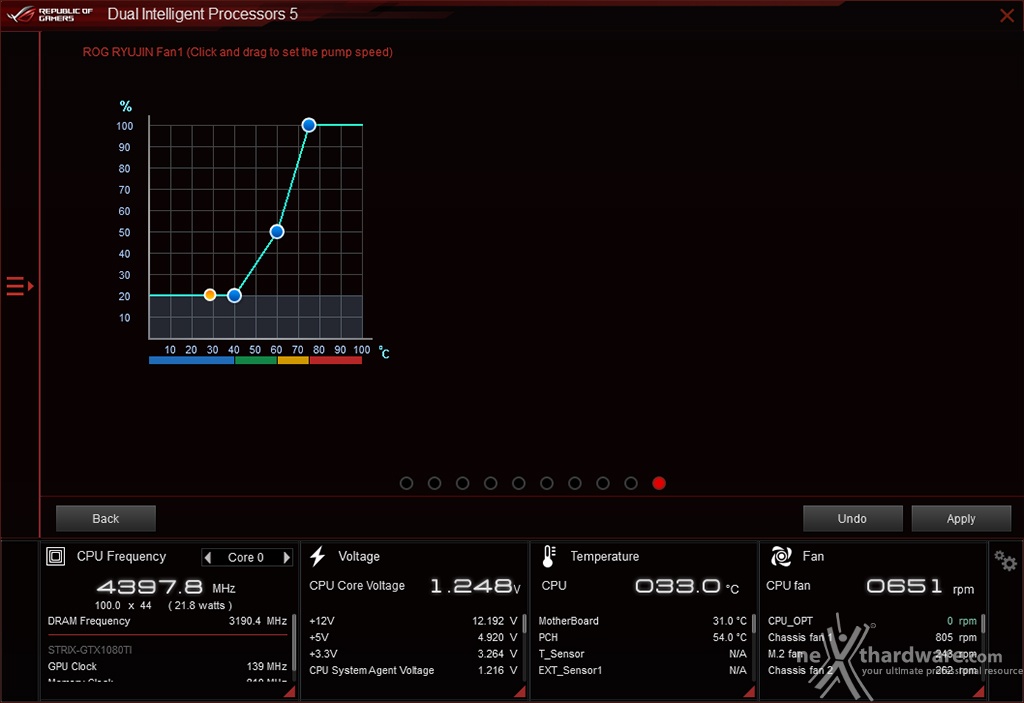Click the Dual Intelligent Processors 5 title
Screen dimensions: 1024x703
click(202, 14)
